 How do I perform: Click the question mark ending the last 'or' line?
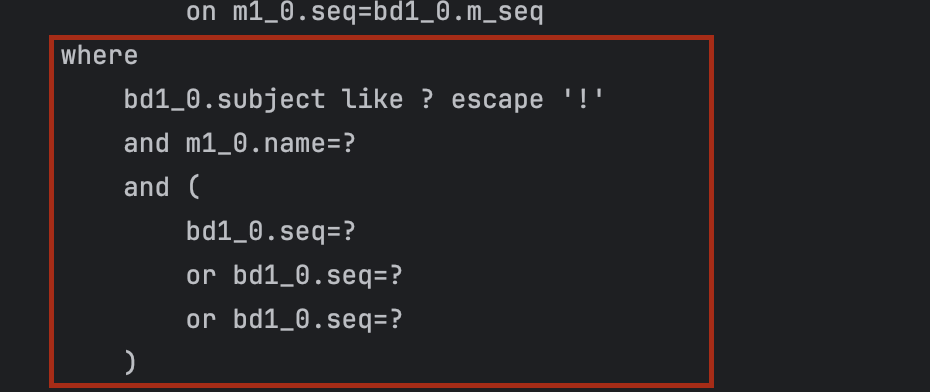(396, 320)
